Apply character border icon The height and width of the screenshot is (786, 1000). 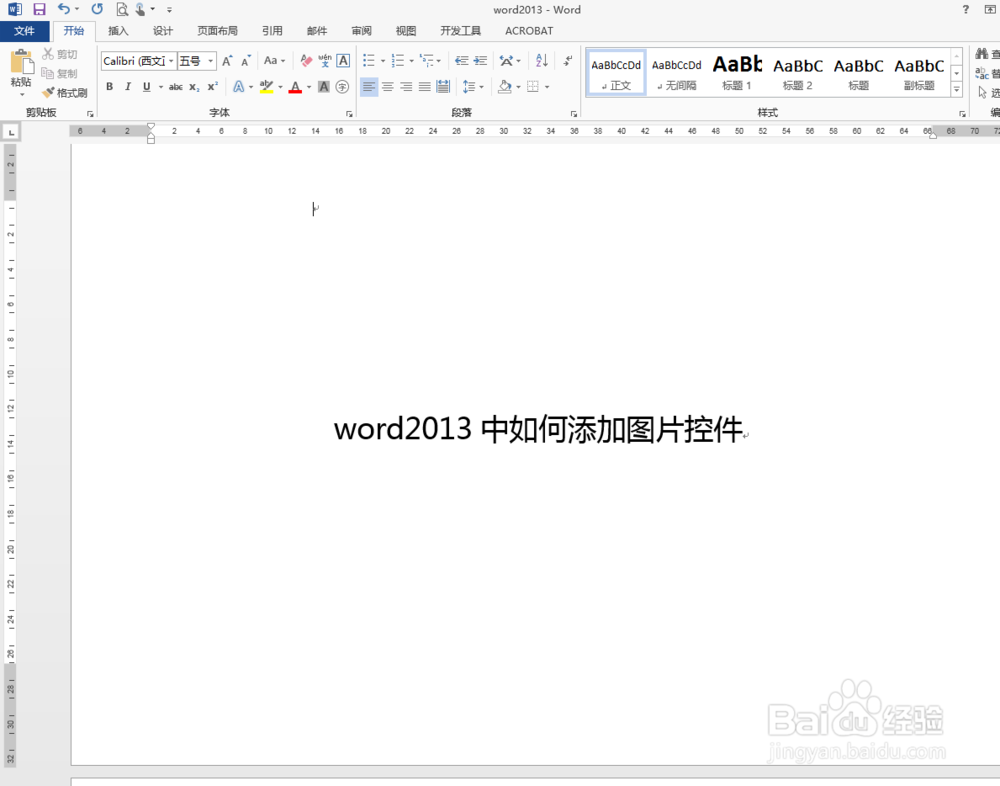(343, 61)
